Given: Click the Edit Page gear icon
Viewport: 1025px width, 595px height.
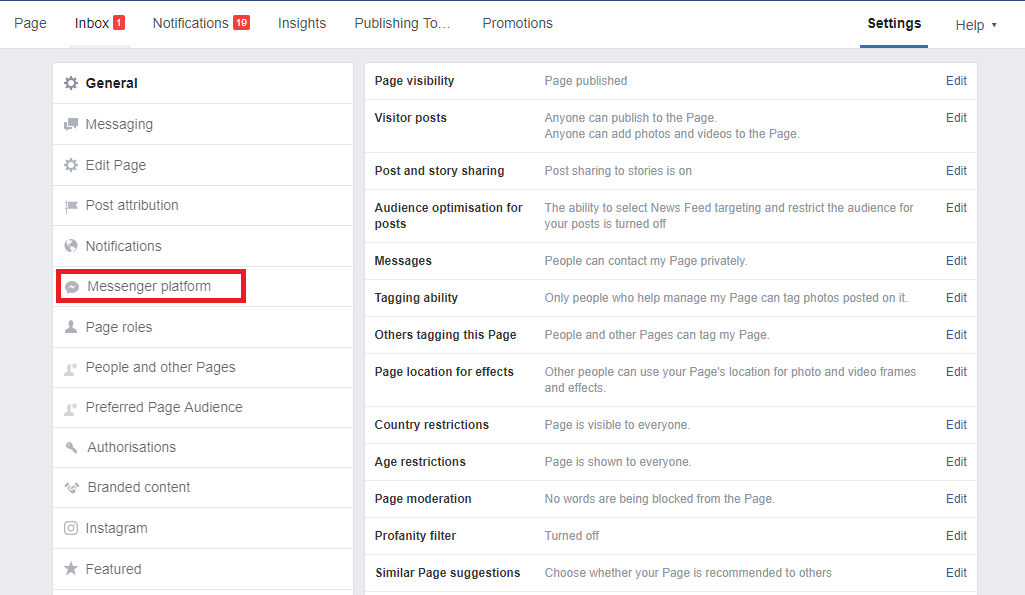Looking at the screenshot, I should click(x=71, y=165).
